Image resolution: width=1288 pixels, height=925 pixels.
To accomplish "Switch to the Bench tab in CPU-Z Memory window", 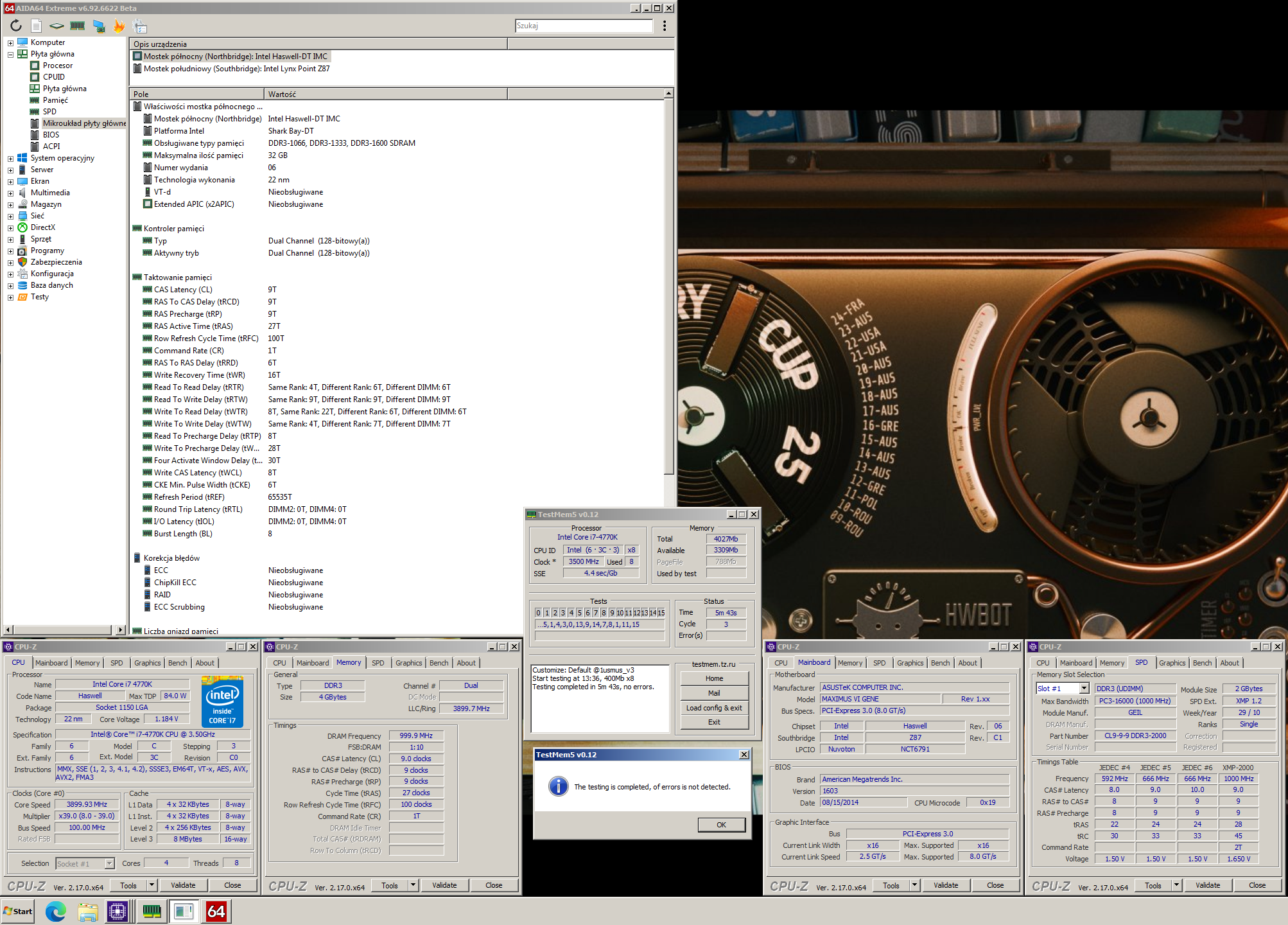I will point(439,663).
